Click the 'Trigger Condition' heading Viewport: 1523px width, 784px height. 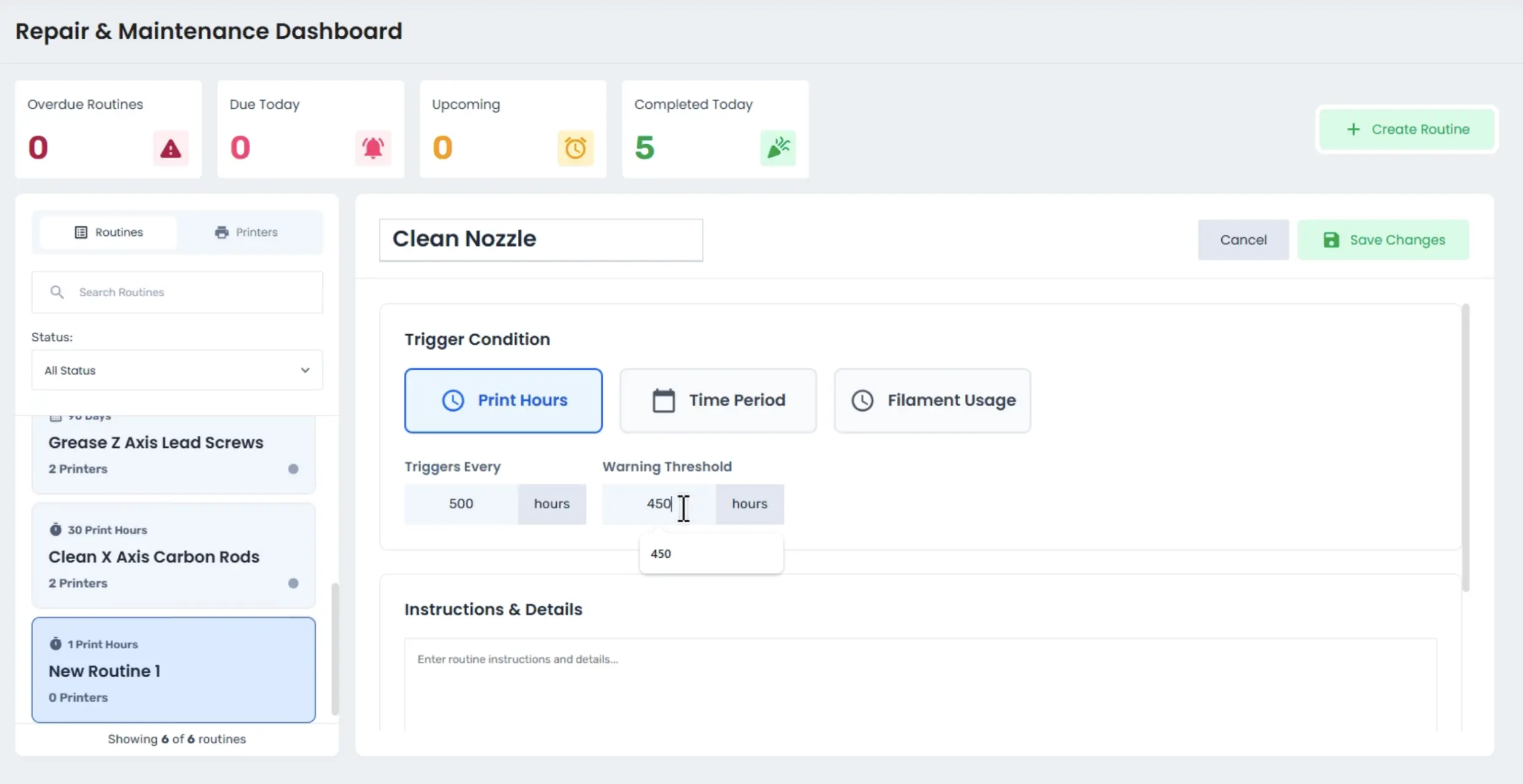pos(478,339)
